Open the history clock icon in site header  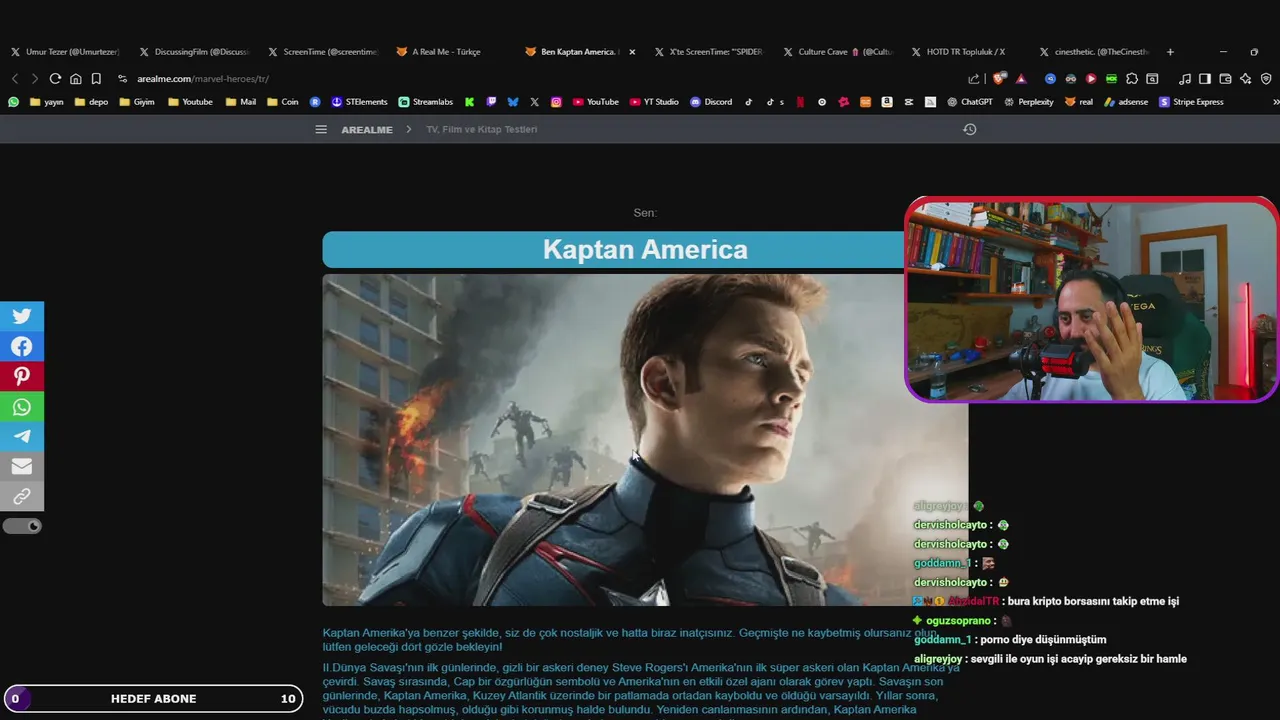[x=969, y=129]
